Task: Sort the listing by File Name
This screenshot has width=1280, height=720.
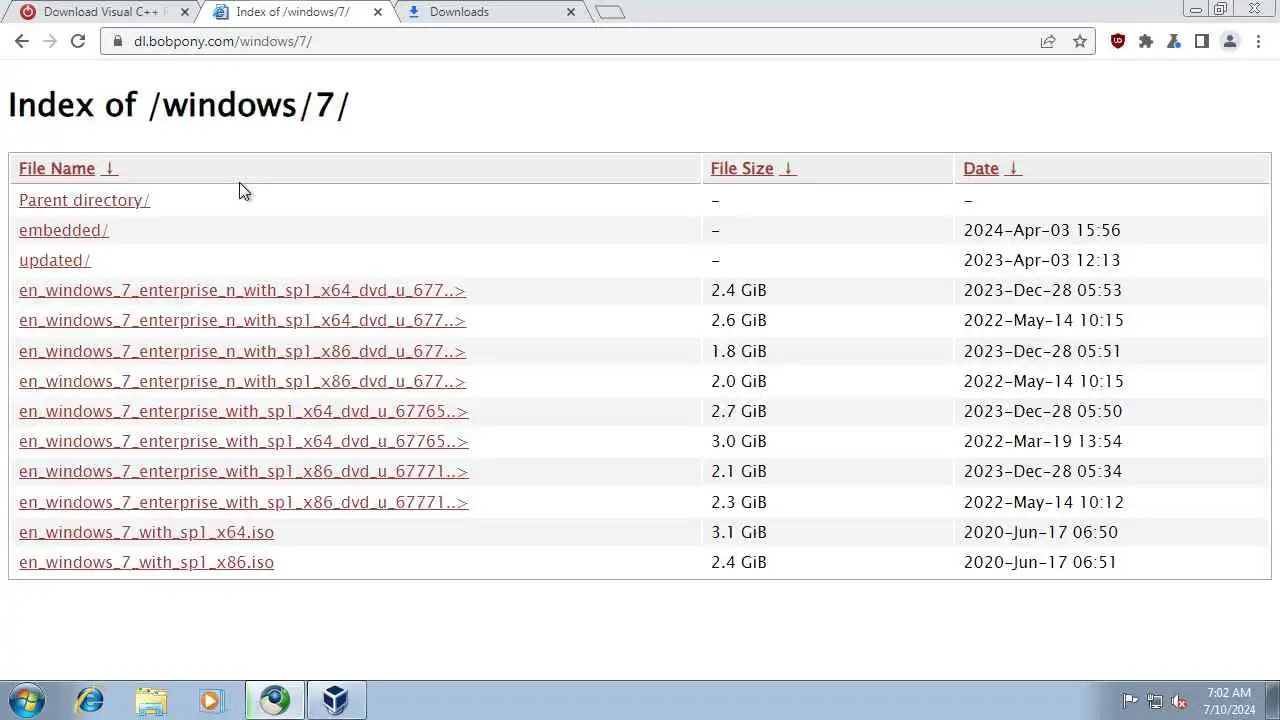Action: (57, 168)
